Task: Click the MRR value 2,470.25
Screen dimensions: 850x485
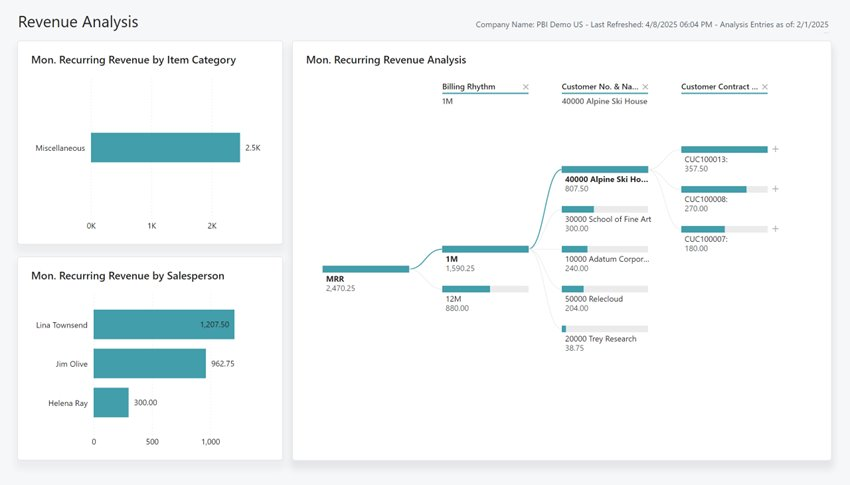Action: pyautogui.click(x=340, y=288)
